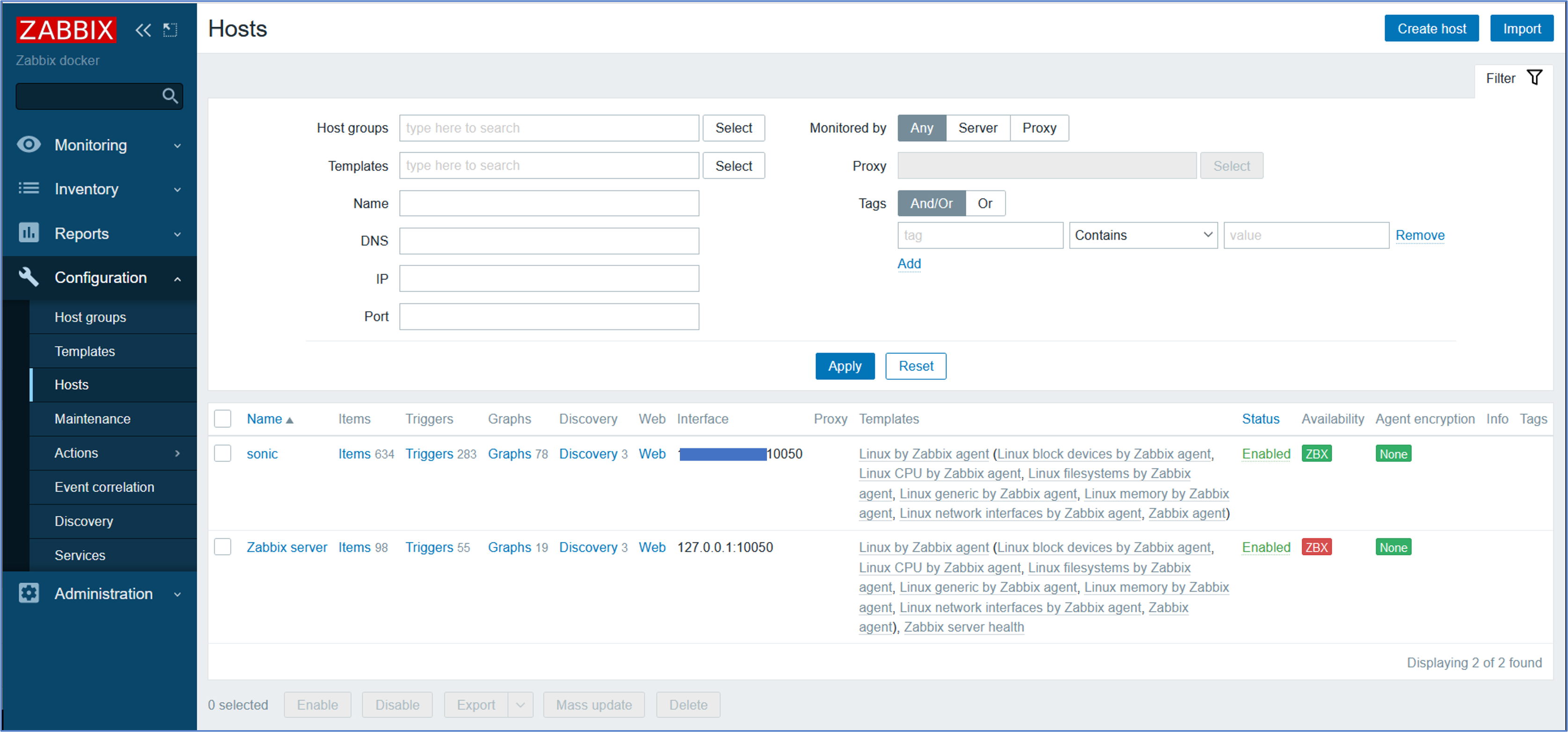Click the sidebar search magnifier icon
The height and width of the screenshot is (732, 1568).
pos(170,95)
